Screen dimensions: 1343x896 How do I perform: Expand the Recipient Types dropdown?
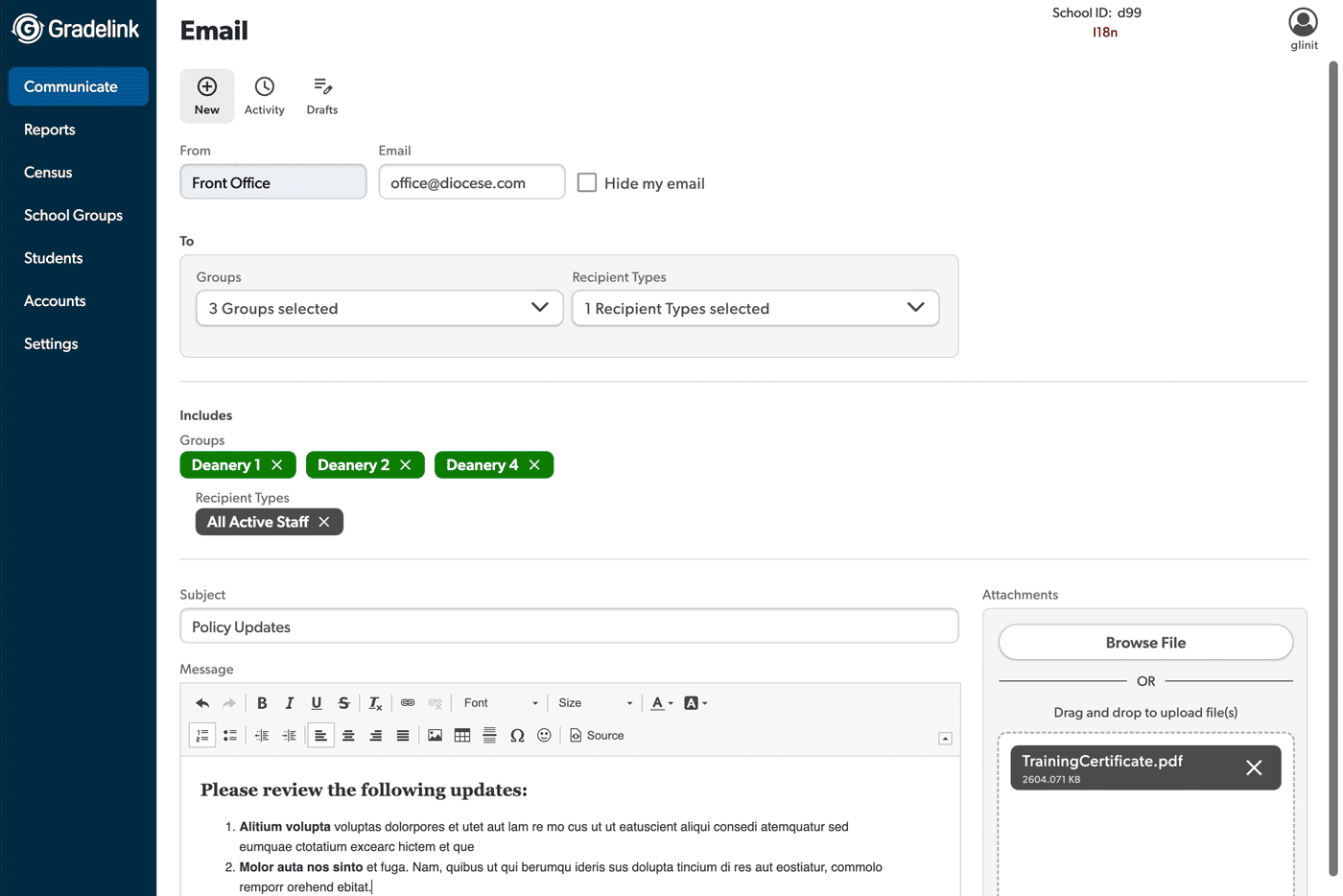[x=755, y=308]
